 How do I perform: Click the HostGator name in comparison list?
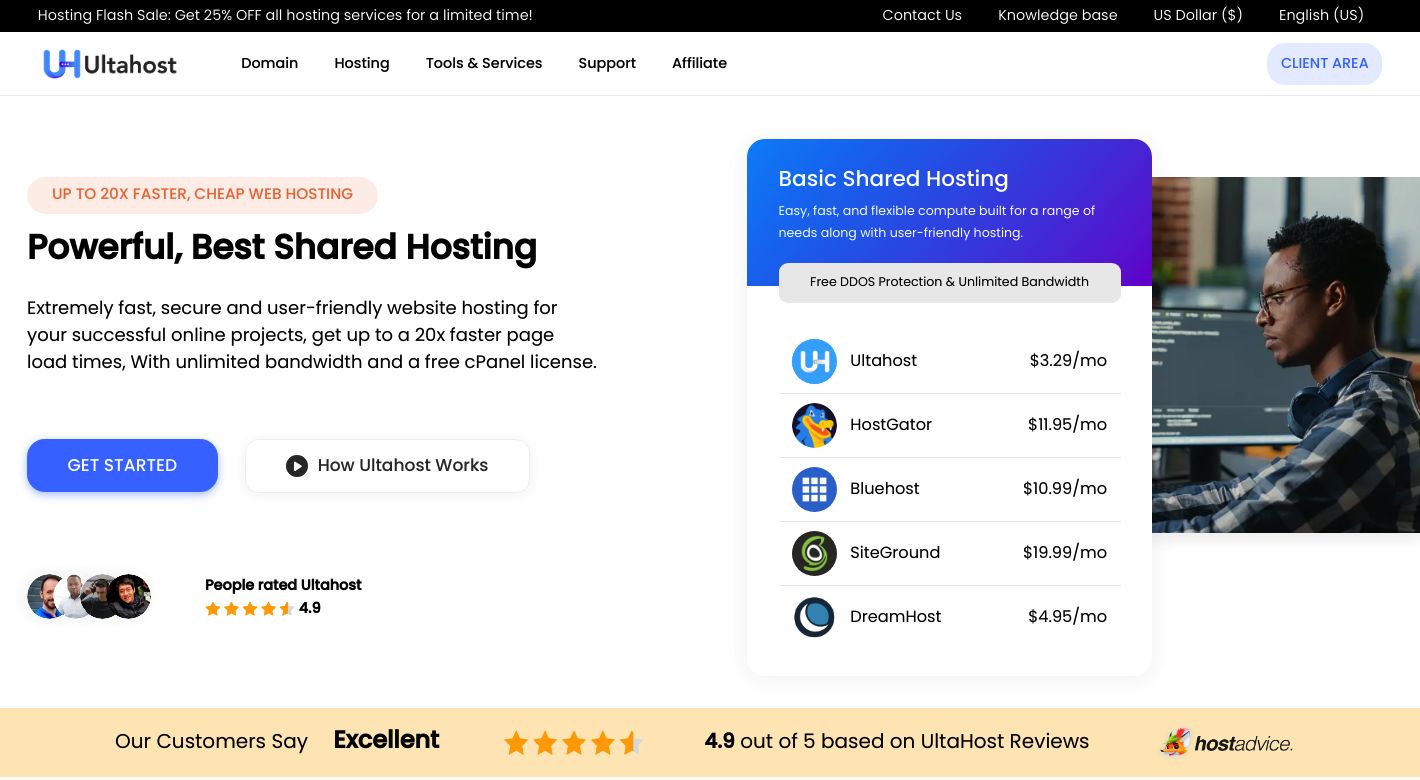pyautogui.click(x=891, y=425)
